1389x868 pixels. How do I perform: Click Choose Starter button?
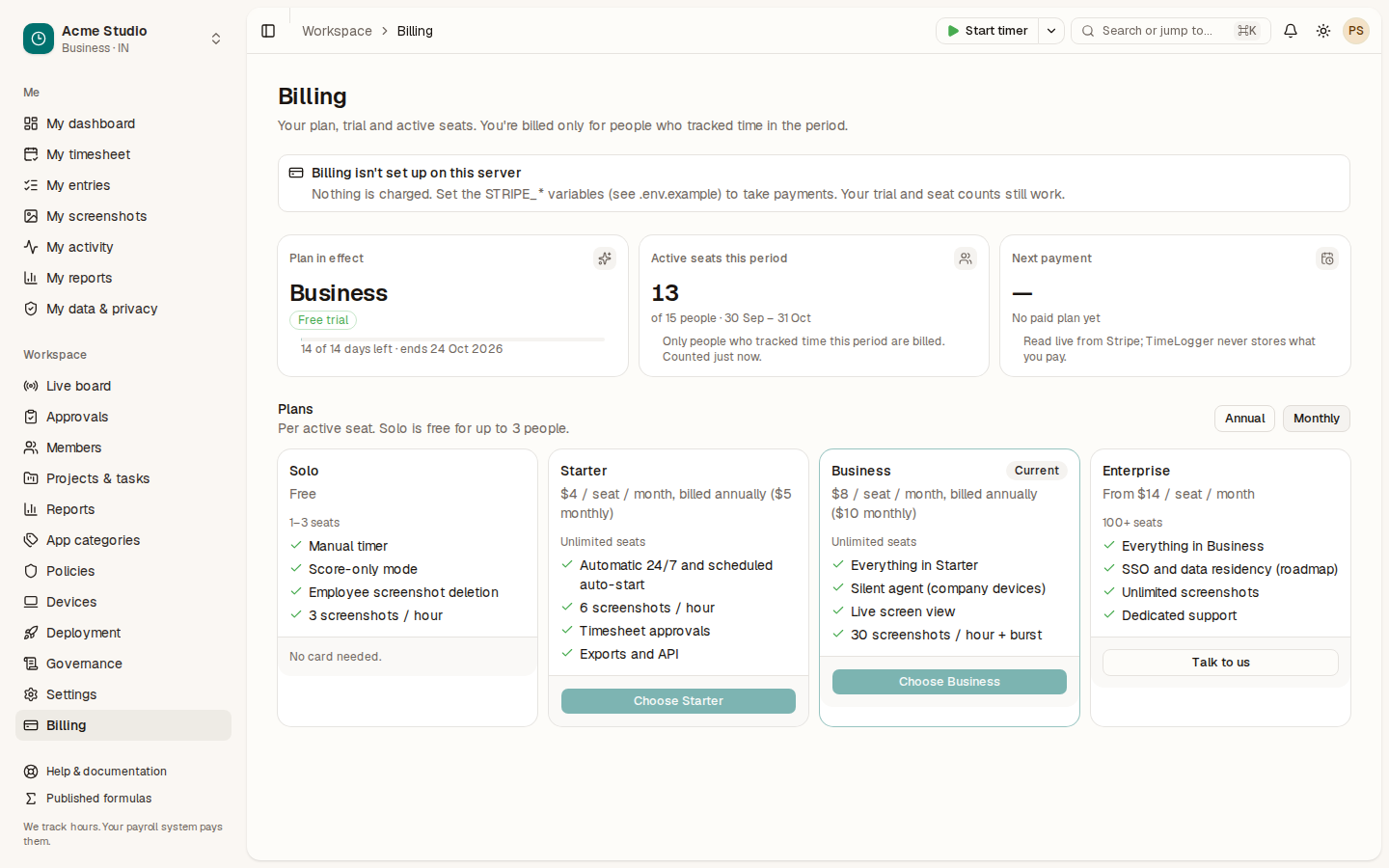pos(678,701)
